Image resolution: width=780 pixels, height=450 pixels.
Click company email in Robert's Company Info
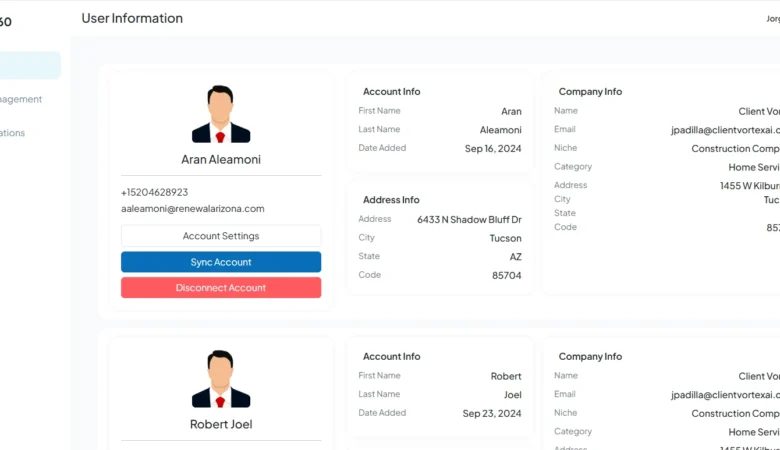(725, 395)
